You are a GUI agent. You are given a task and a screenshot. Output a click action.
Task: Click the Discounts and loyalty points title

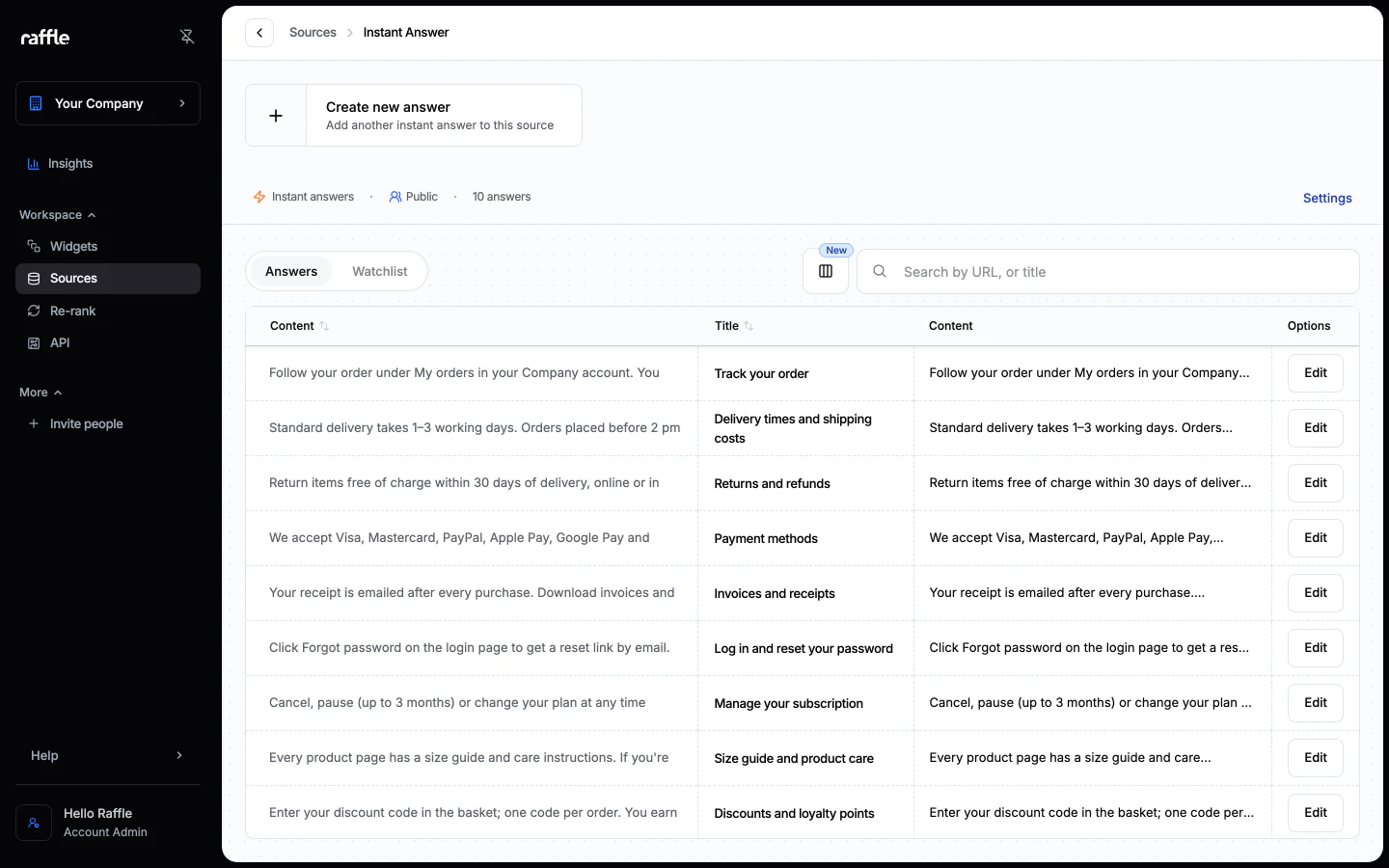point(794,814)
